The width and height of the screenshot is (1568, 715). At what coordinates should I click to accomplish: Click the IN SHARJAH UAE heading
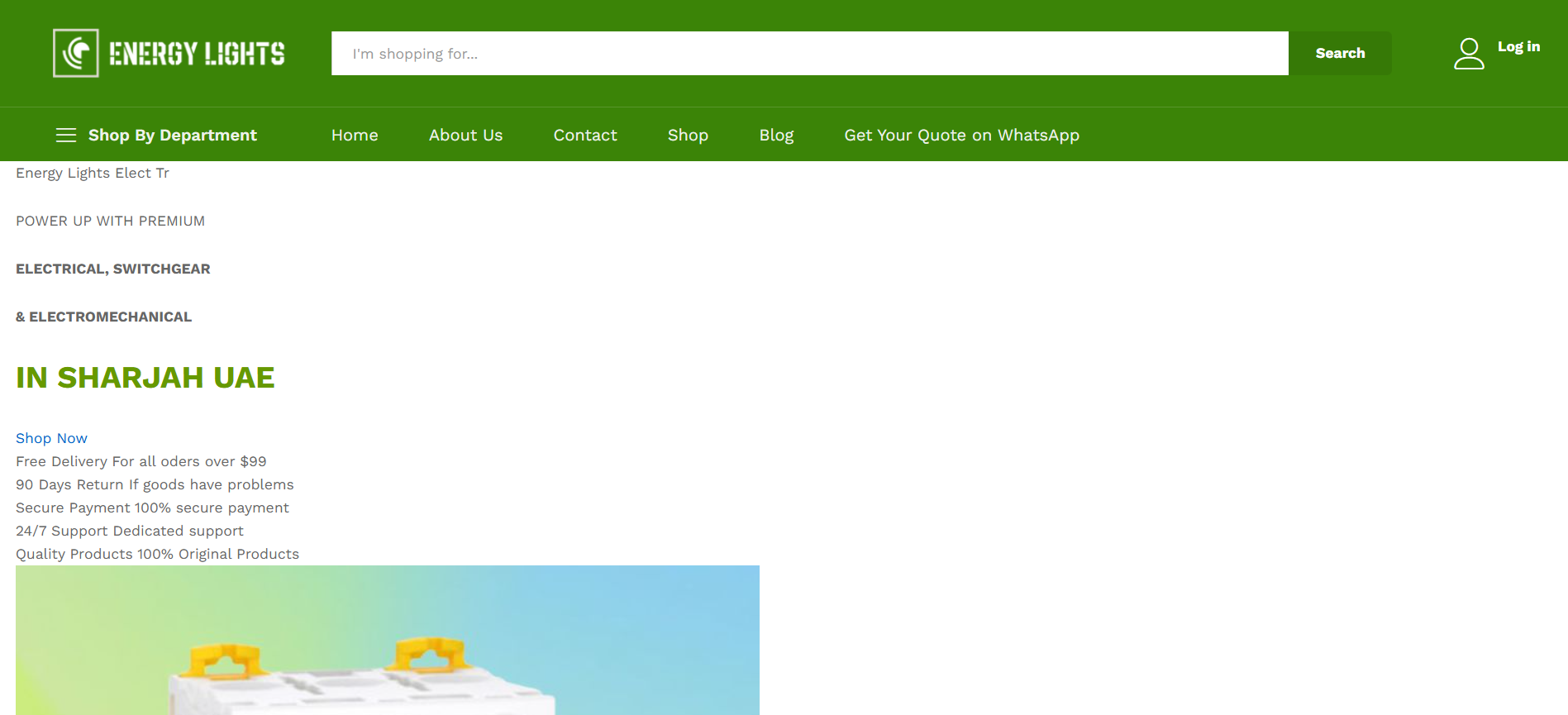pos(145,378)
